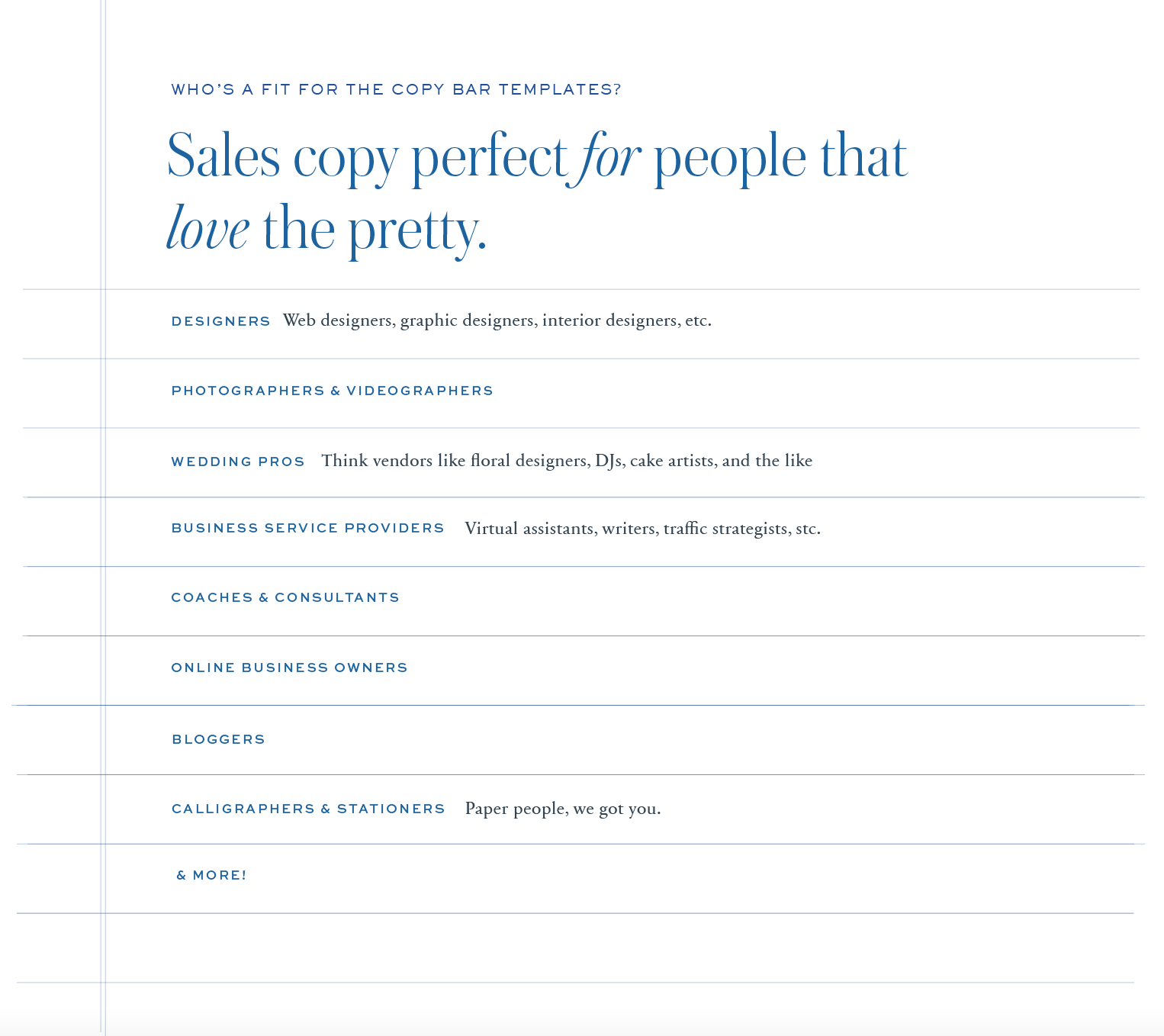Click the main headline 'Sales copy perfect'
This screenshot has width=1164, height=1036.
pyautogui.click(x=368, y=157)
